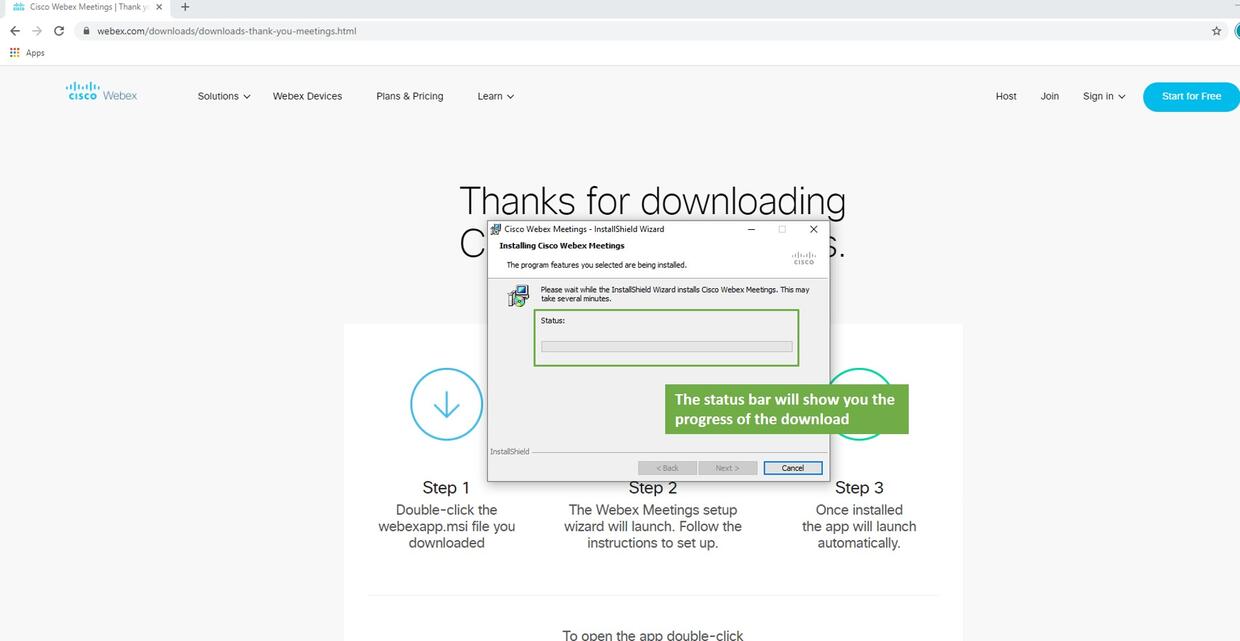Viewport: 1240px width, 641px height.
Task: Click the Host link
Action: click(1006, 96)
